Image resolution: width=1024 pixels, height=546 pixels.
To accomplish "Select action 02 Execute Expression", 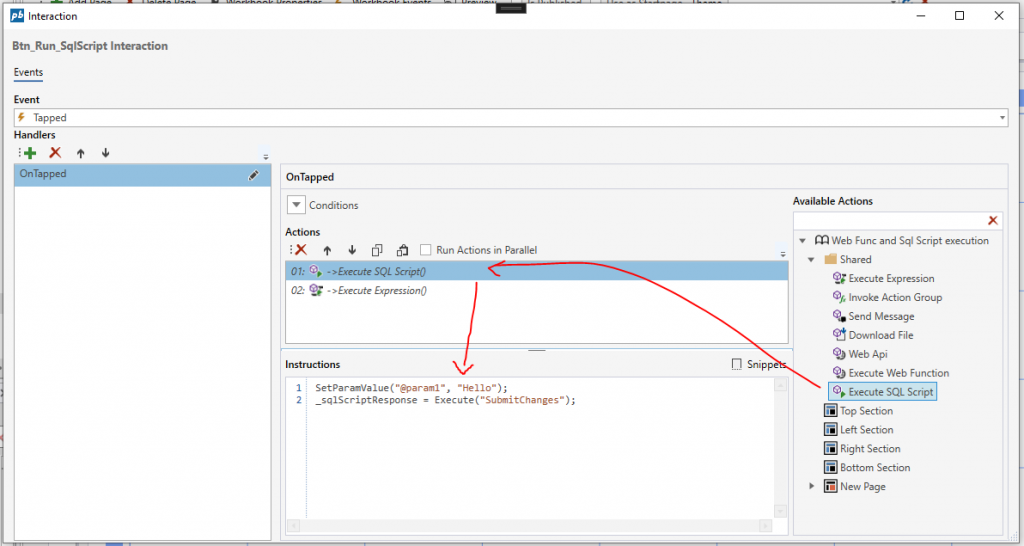I will click(537, 291).
